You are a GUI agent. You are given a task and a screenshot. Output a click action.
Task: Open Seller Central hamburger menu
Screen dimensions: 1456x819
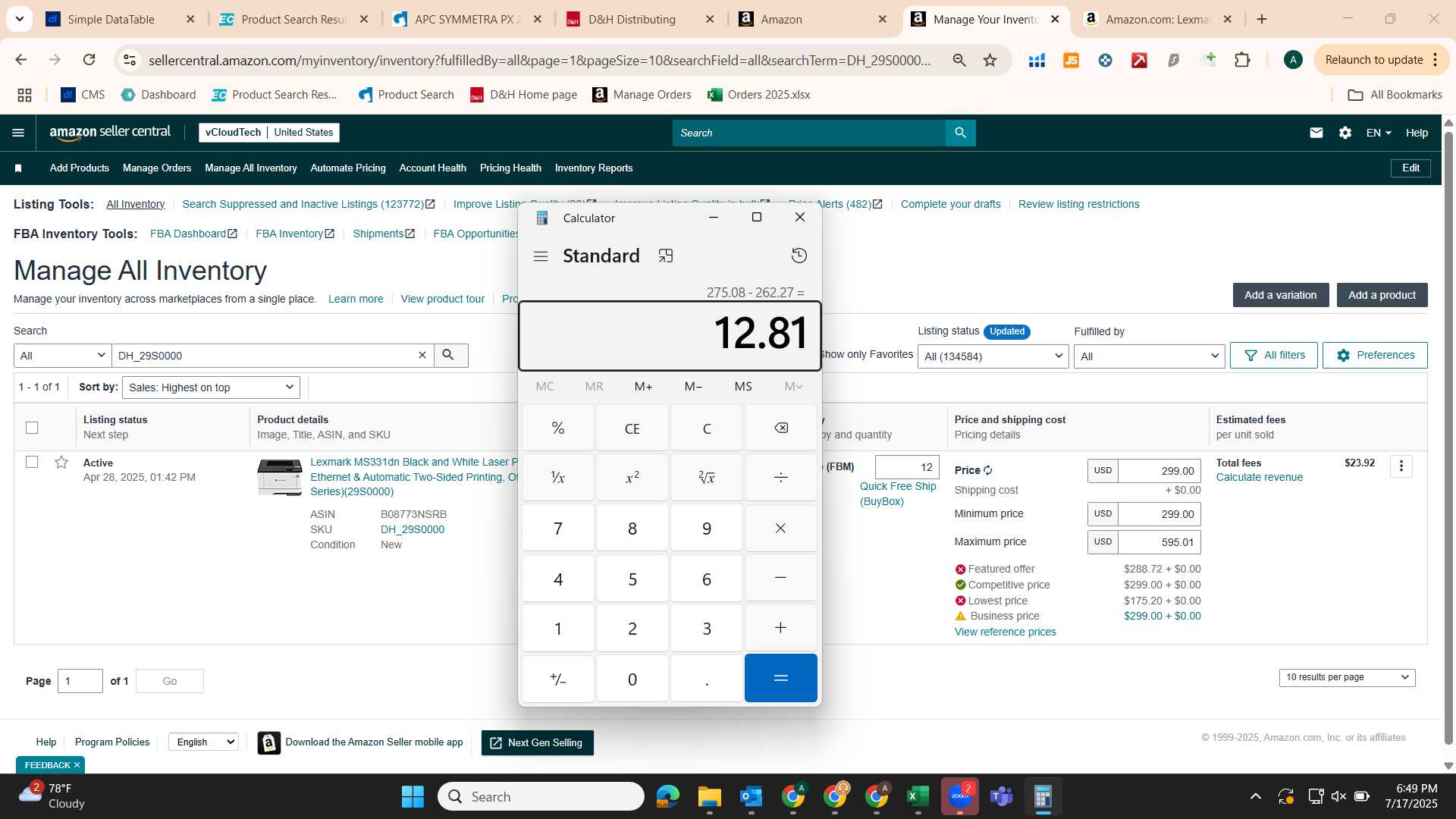pos(18,133)
